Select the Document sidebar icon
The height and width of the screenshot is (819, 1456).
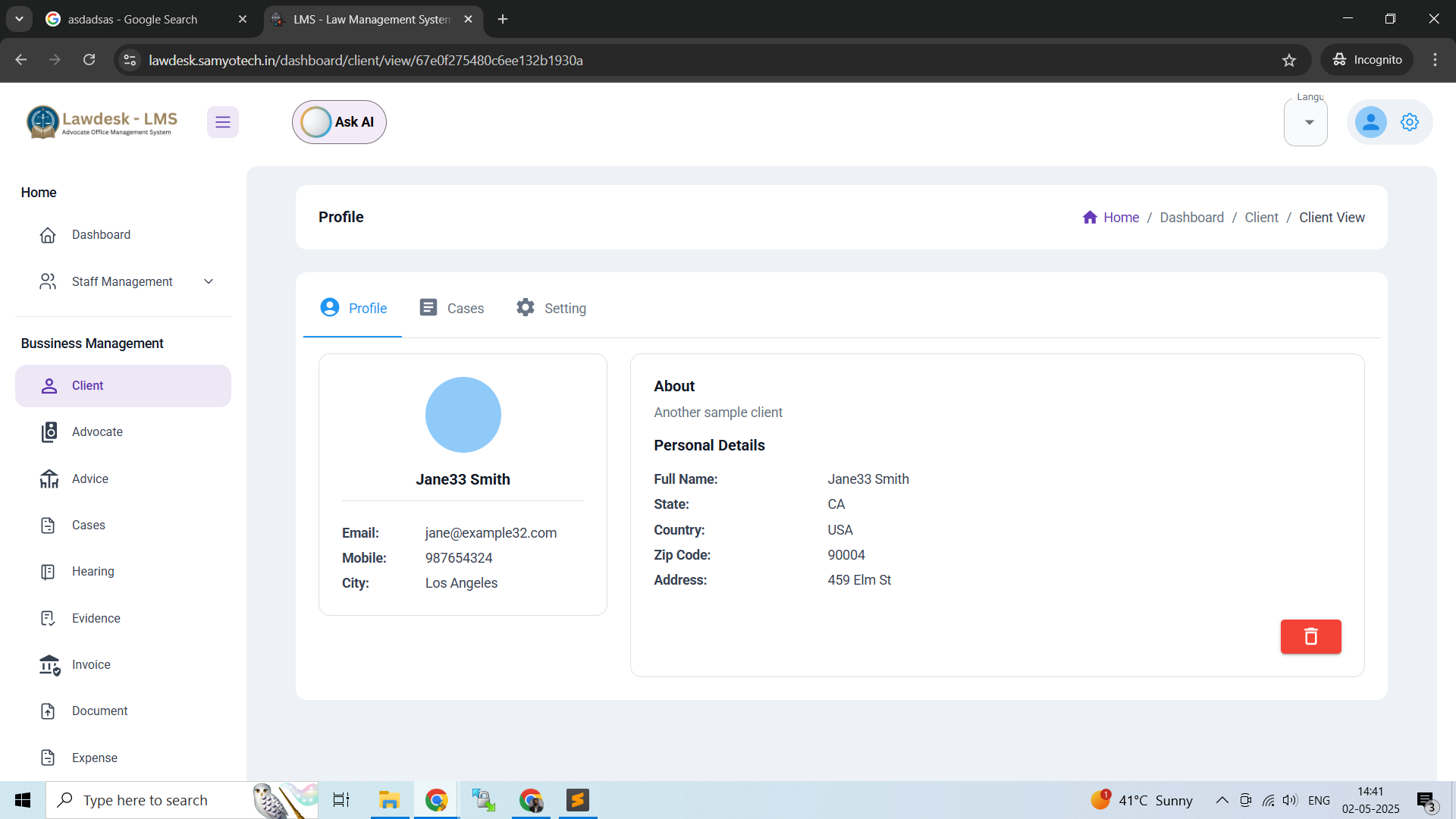click(x=49, y=711)
